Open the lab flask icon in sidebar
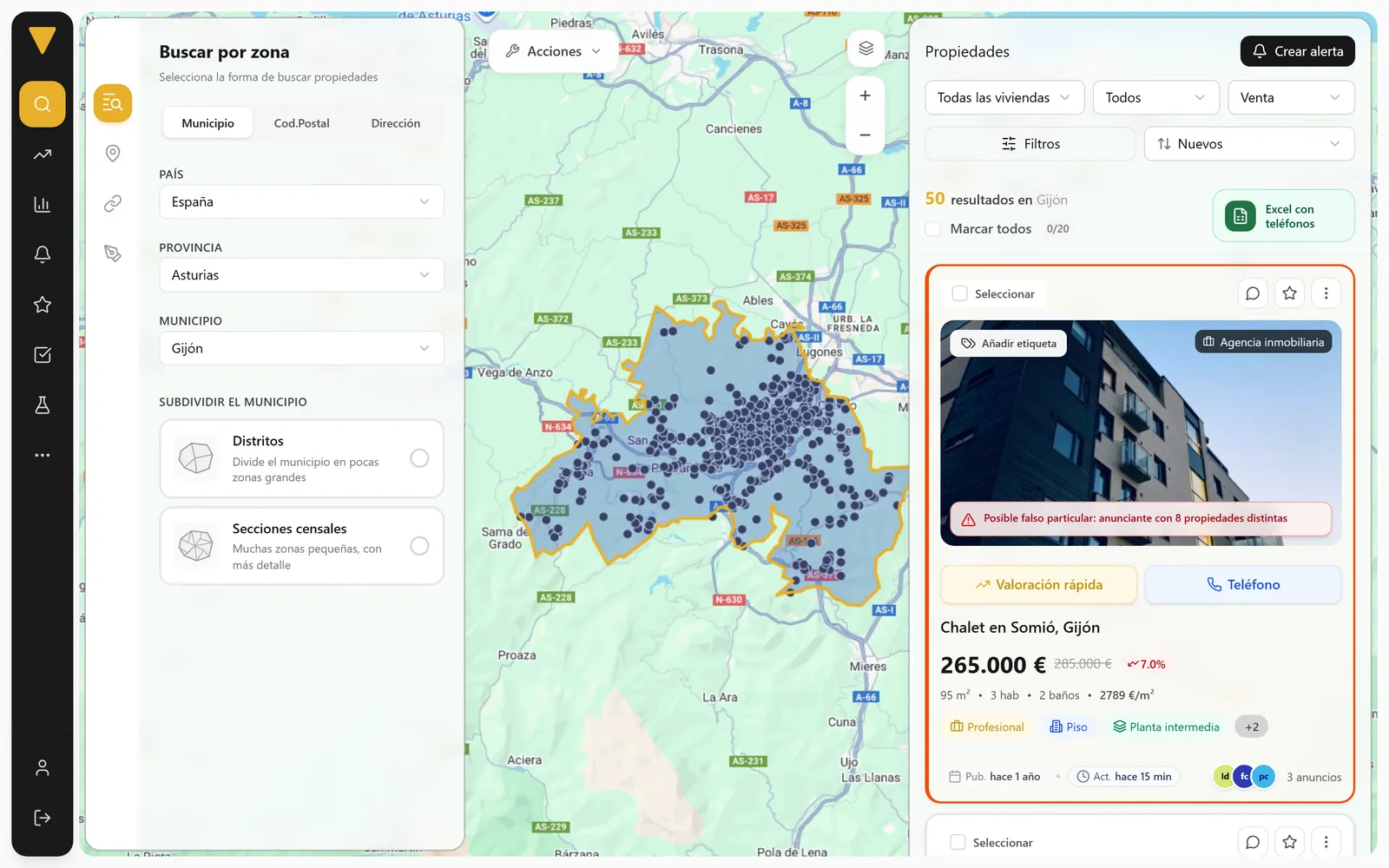Screen dimensions: 1389x868 [x=43, y=405]
